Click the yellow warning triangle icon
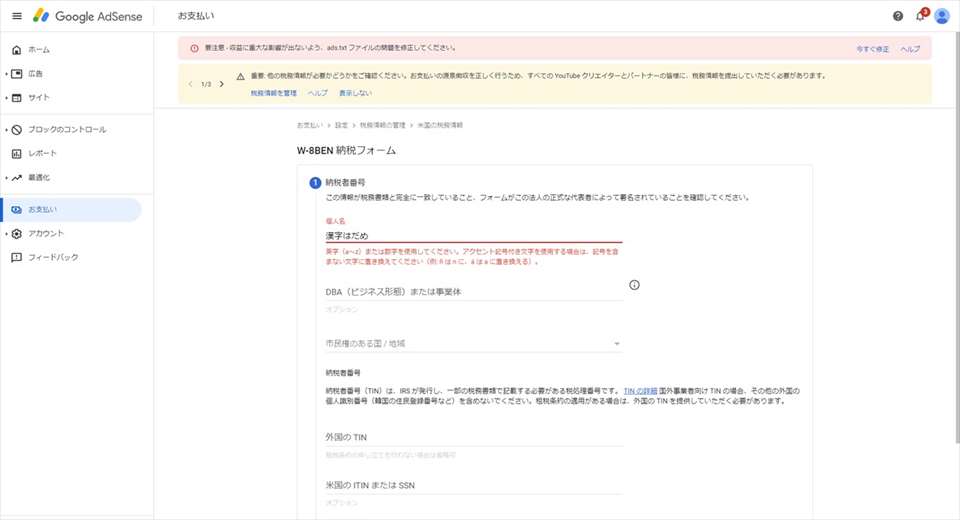This screenshot has height=520, width=960. coord(240,77)
